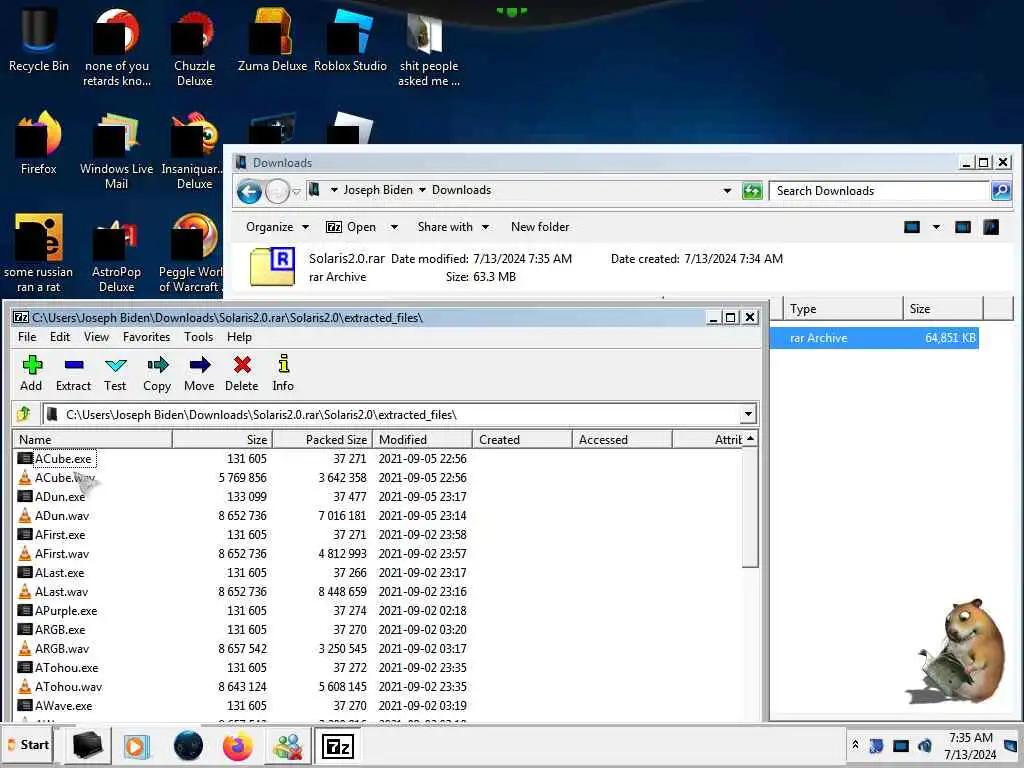This screenshot has width=1024, height=768.
Task: Show hidden system tray icons
Action: [x=855, y=744]
